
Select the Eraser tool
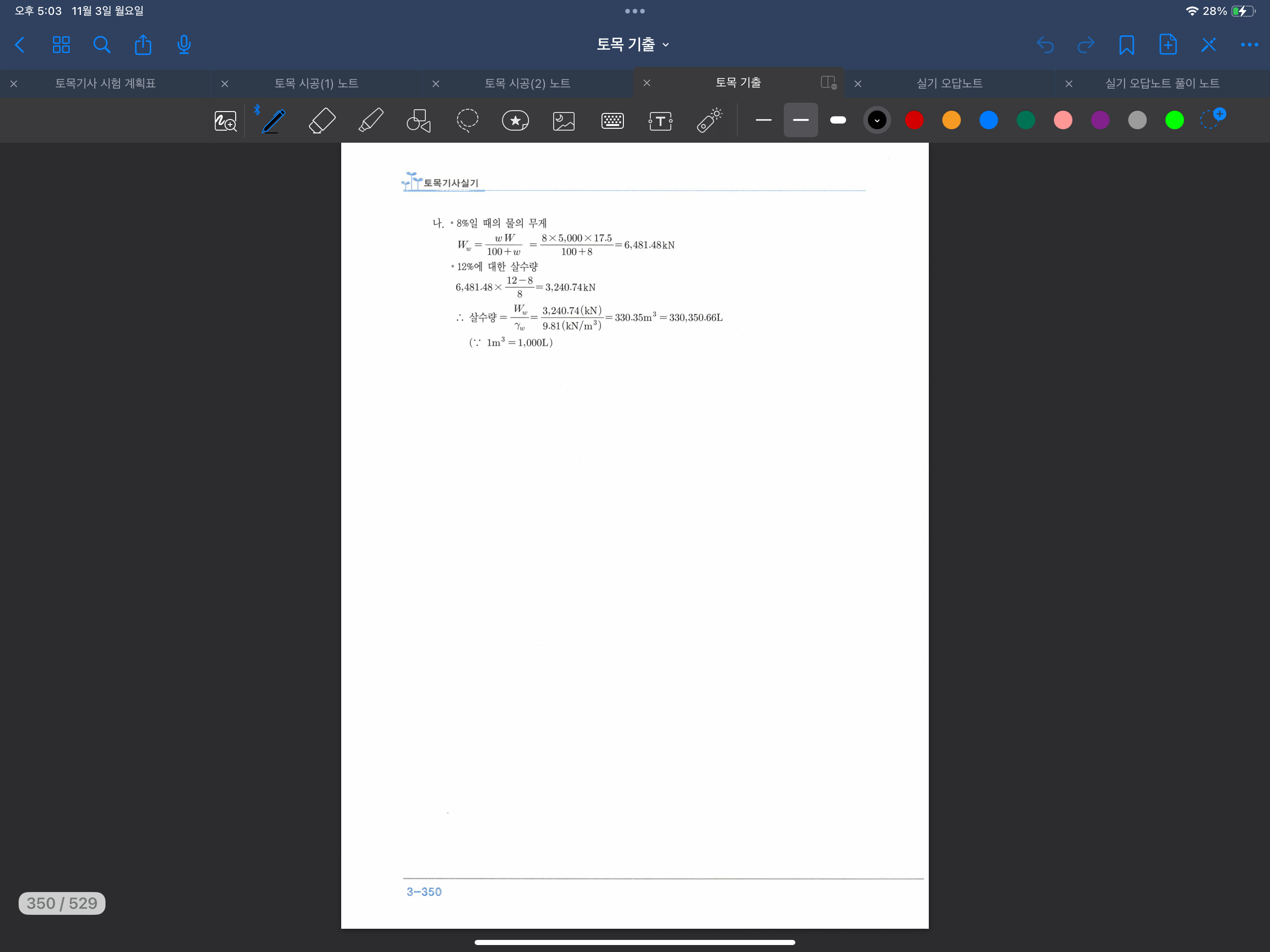pos(322,120)
